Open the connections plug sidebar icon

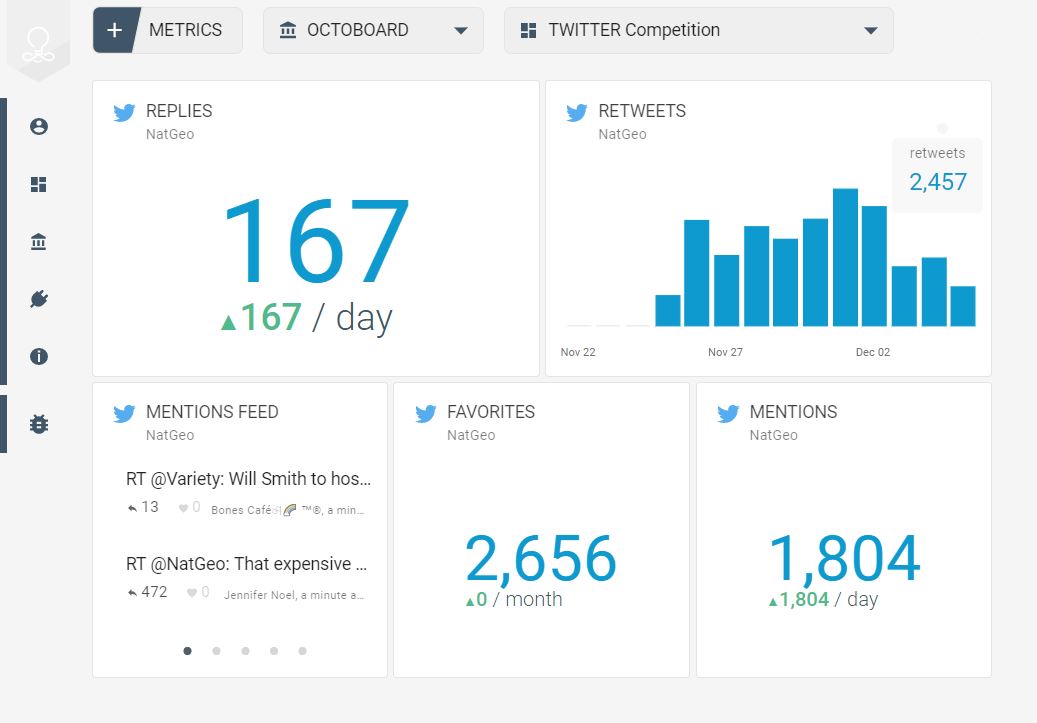pos(39,299)
